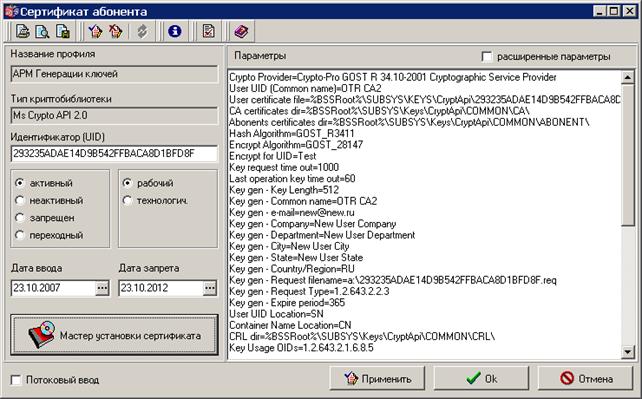Select the 'Last operation key time out=60' line
This screenshot has width=642, height=399.
tap(292, 178)
